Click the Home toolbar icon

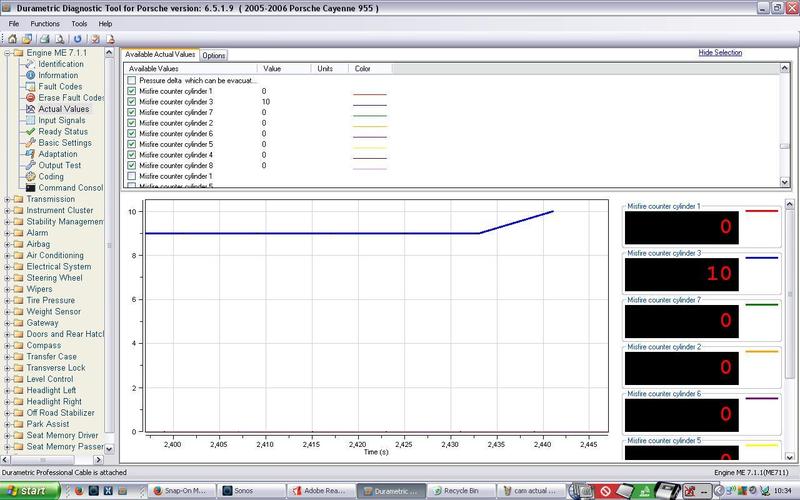(11, 38)
